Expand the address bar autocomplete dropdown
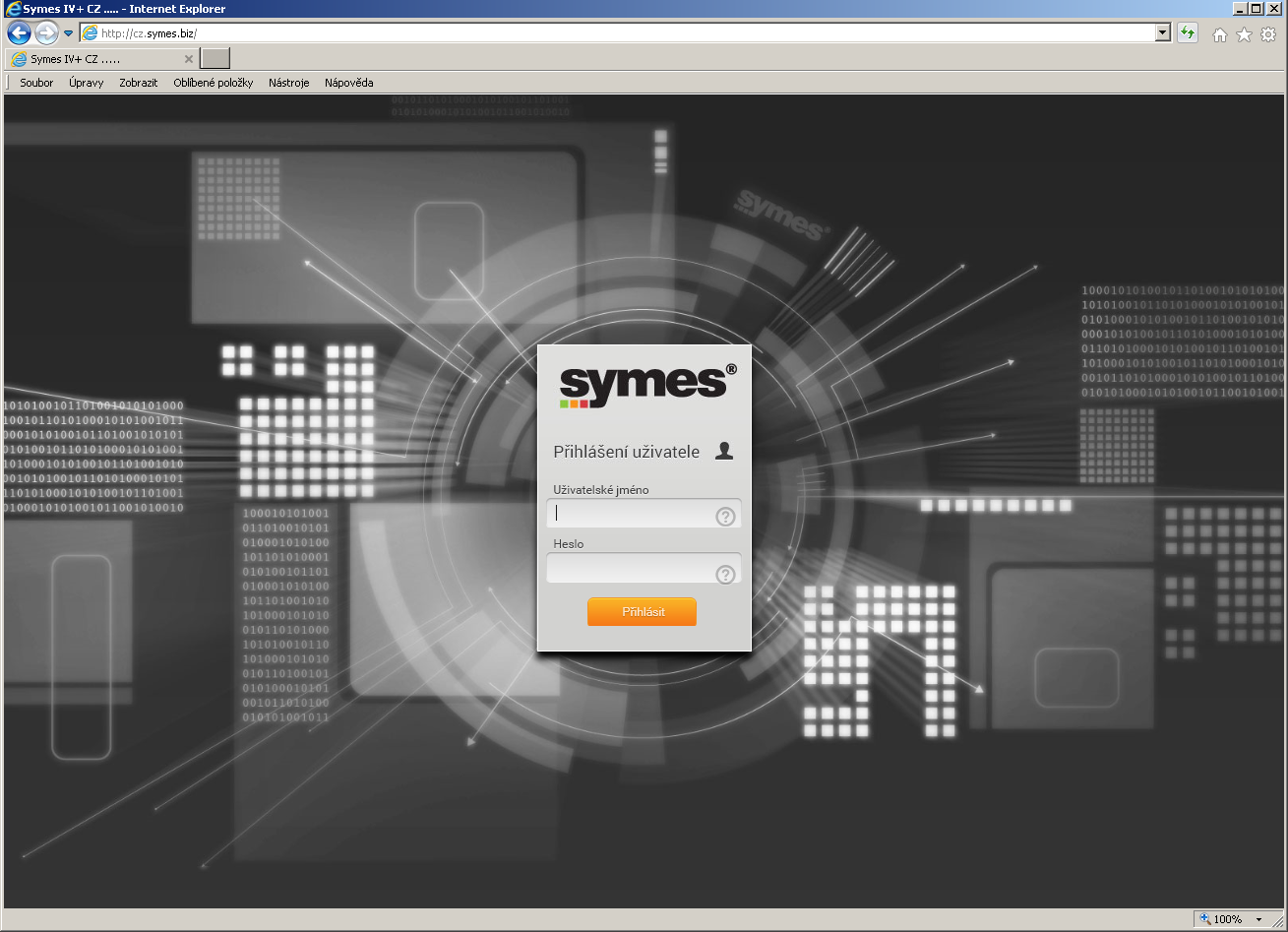Viewport: 1288px width, 932px height. (1163, 33)
